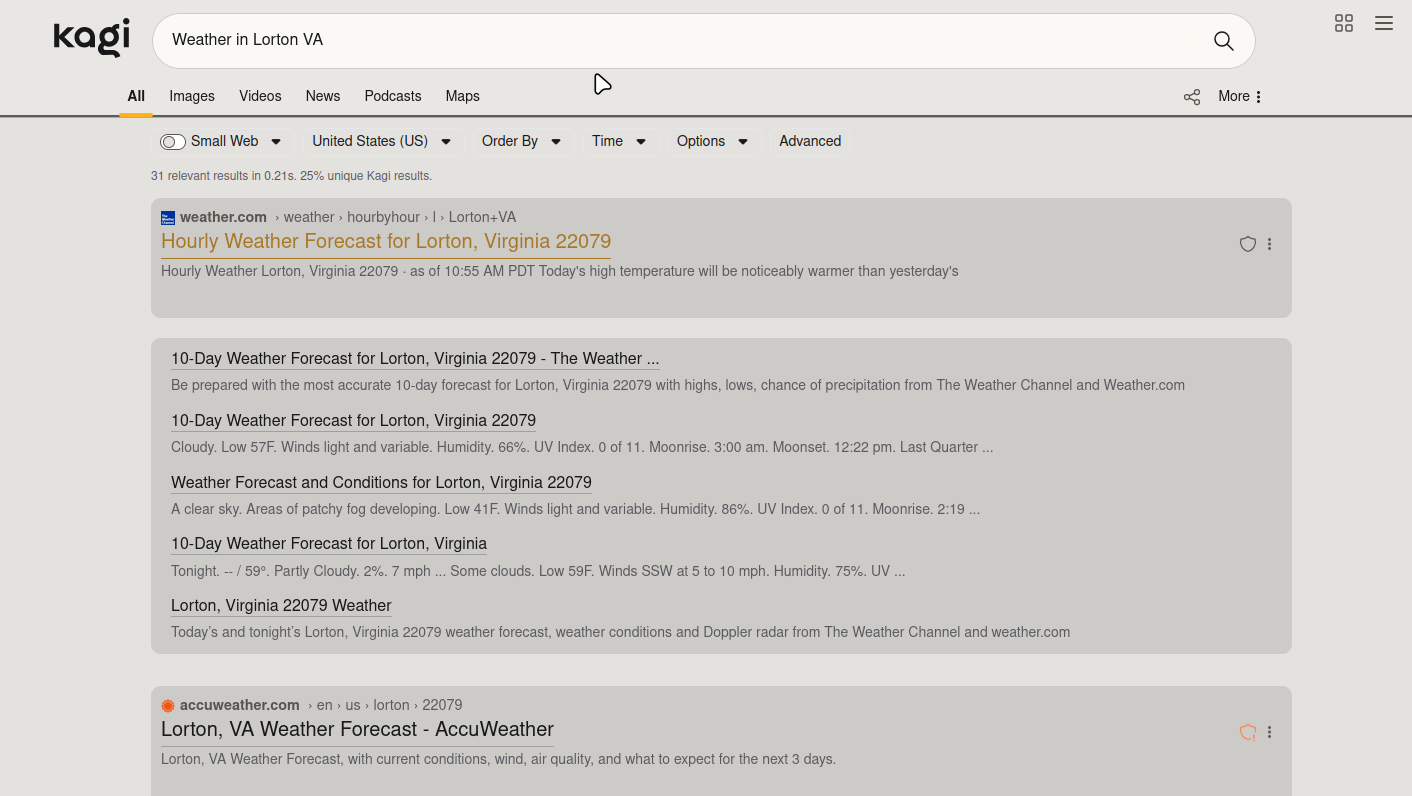Open 10-Day Weather Forecast for Lorton, Virginia 22079

353,420
